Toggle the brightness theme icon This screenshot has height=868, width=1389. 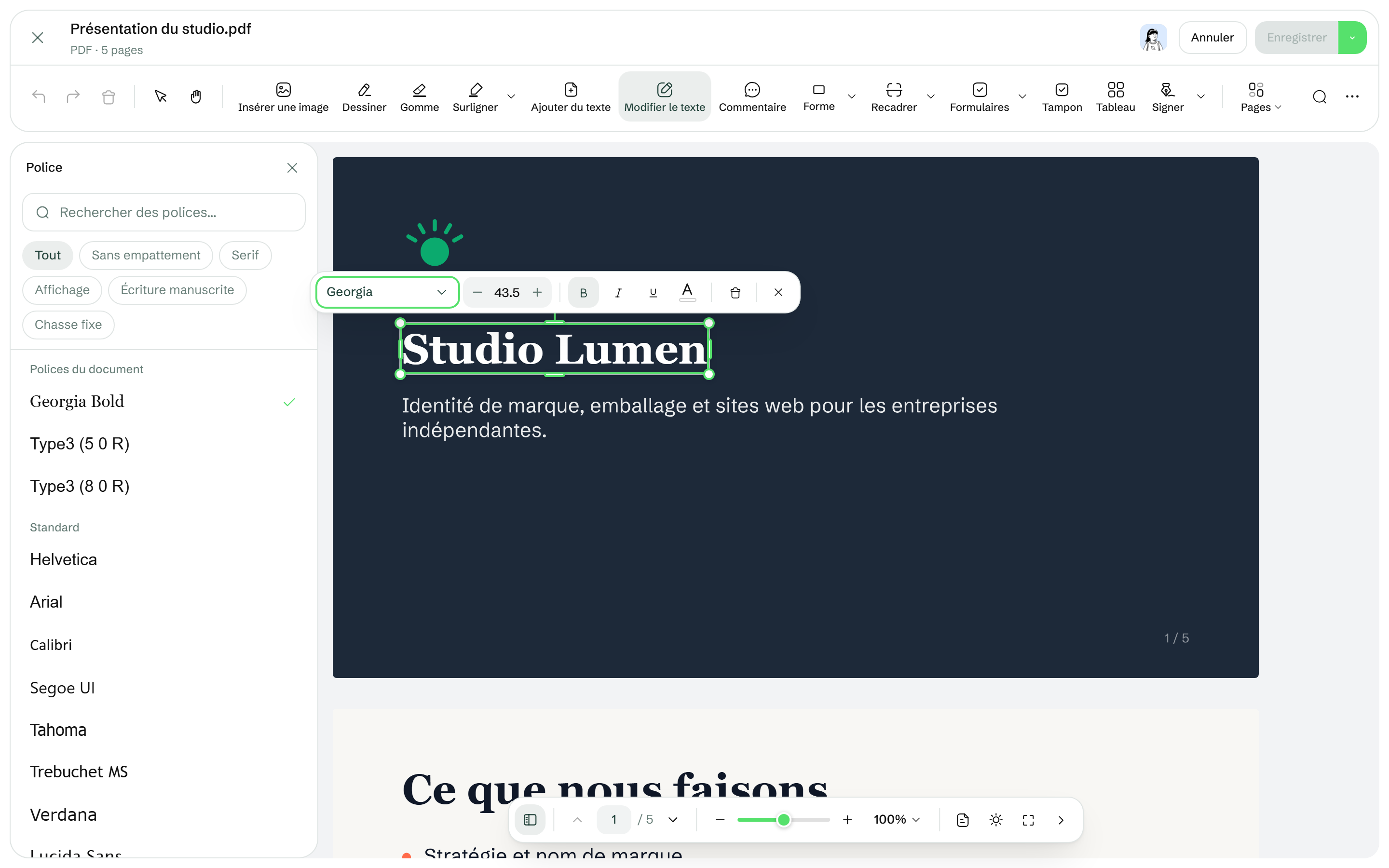(996, 819)
